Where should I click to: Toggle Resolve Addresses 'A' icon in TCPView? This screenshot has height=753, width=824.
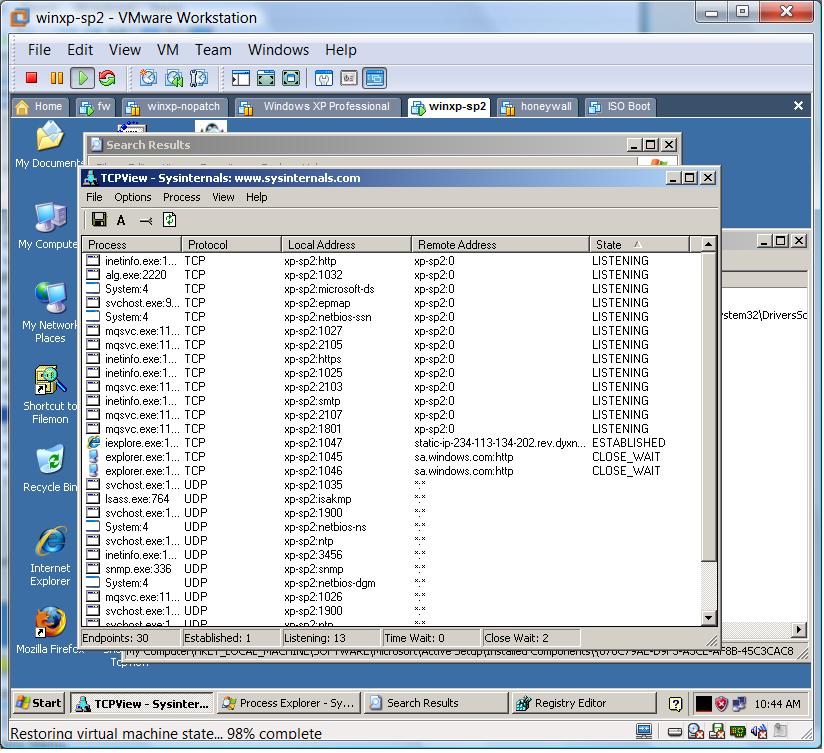(x=121, y=220)
